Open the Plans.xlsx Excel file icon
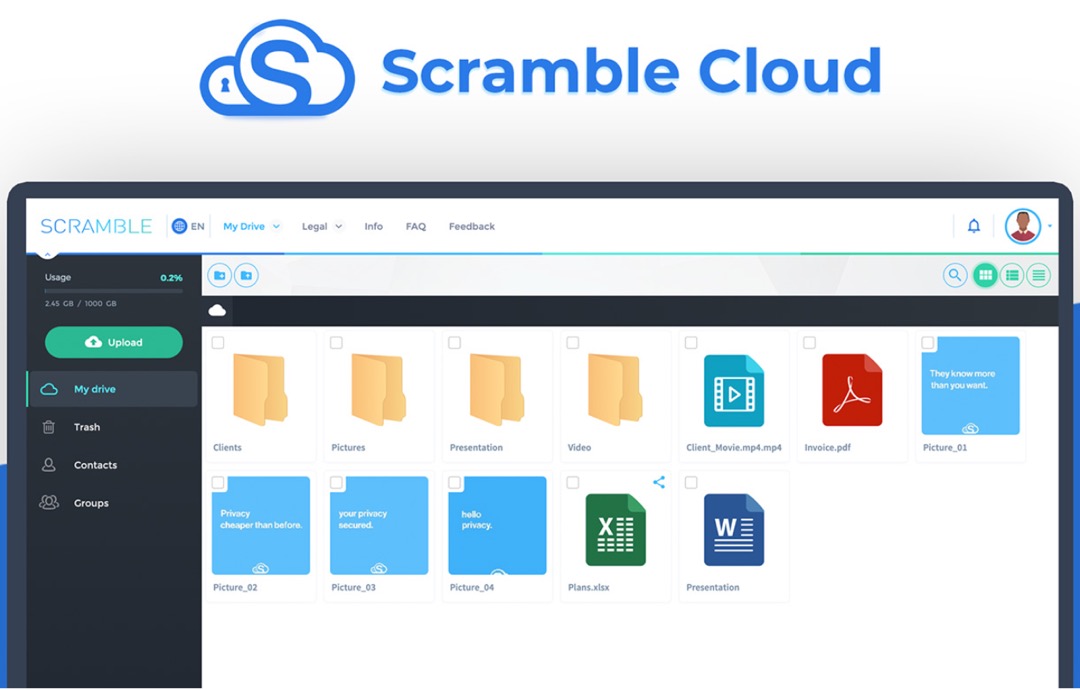 click(x=615, y=530)
